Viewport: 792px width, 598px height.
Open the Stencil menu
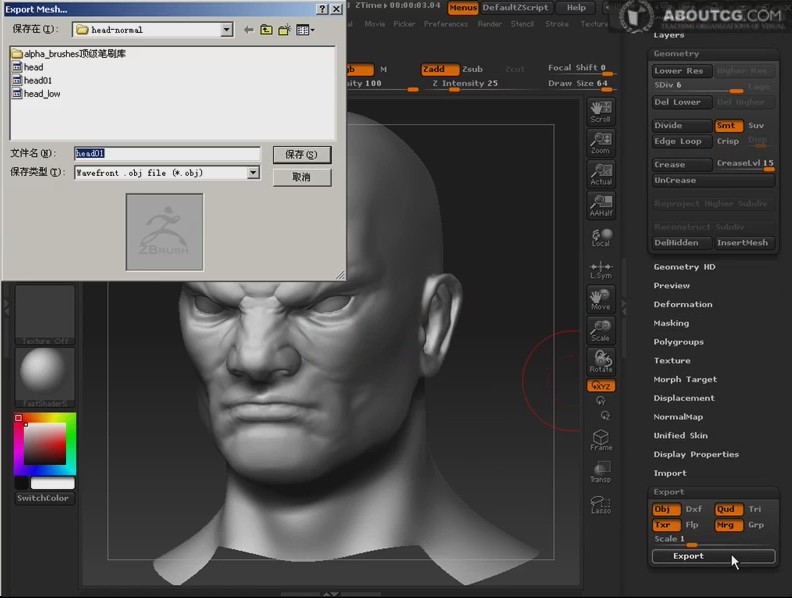522,24
